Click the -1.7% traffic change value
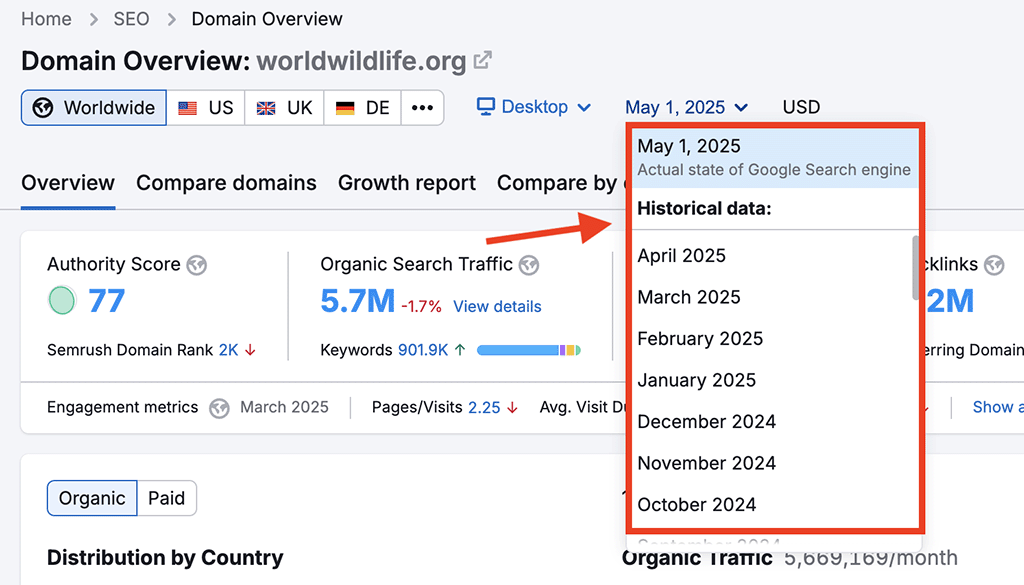 [x=421, y=306]
